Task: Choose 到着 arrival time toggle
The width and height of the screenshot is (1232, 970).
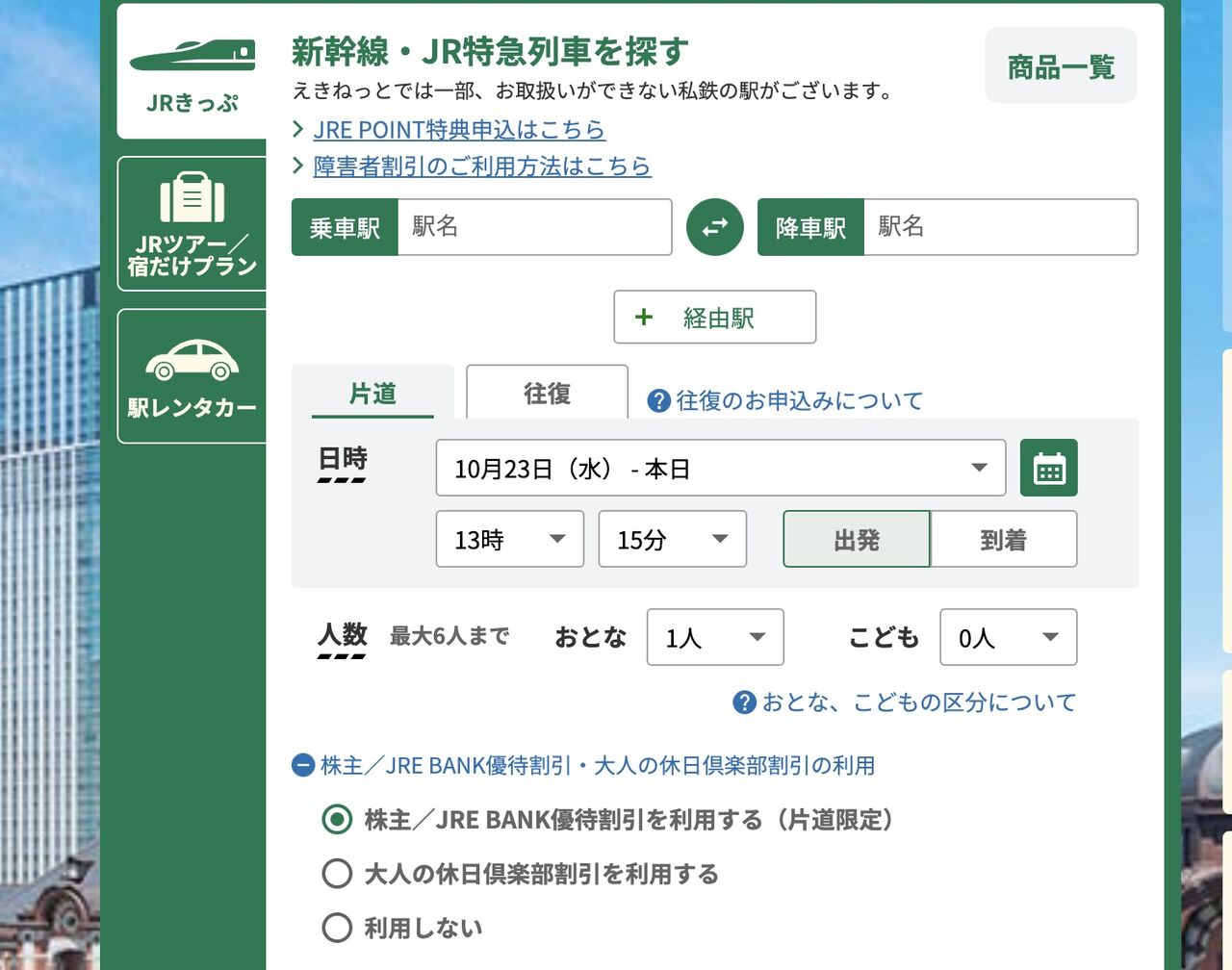Action: [1004, 540]
